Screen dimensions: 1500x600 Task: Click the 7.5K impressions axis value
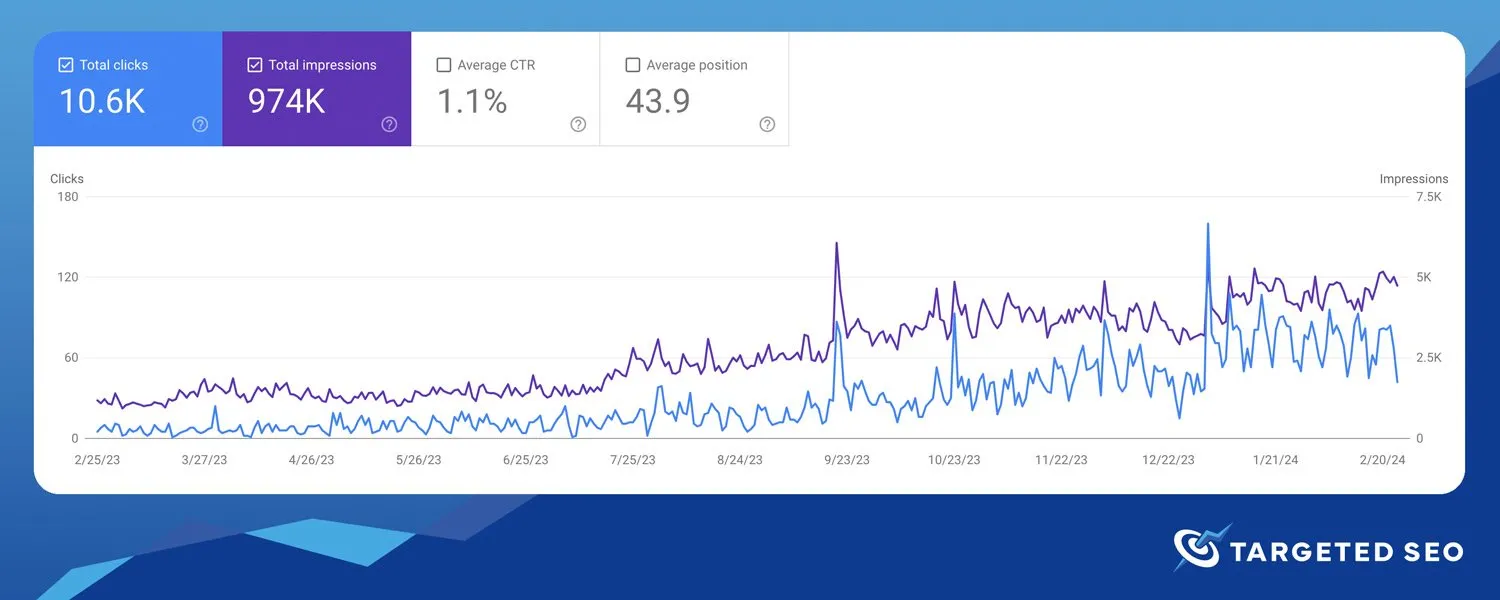1430,197
